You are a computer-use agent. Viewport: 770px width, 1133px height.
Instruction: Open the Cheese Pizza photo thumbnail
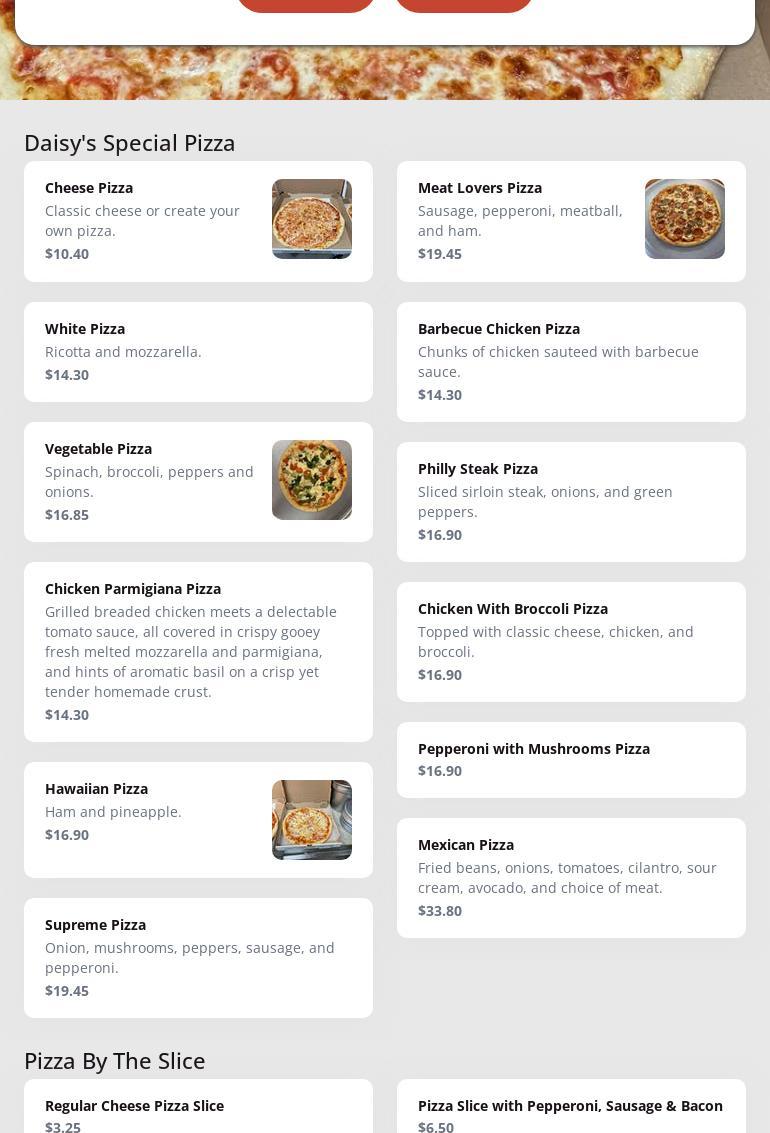pyautogui.click(x=312, y=219)
